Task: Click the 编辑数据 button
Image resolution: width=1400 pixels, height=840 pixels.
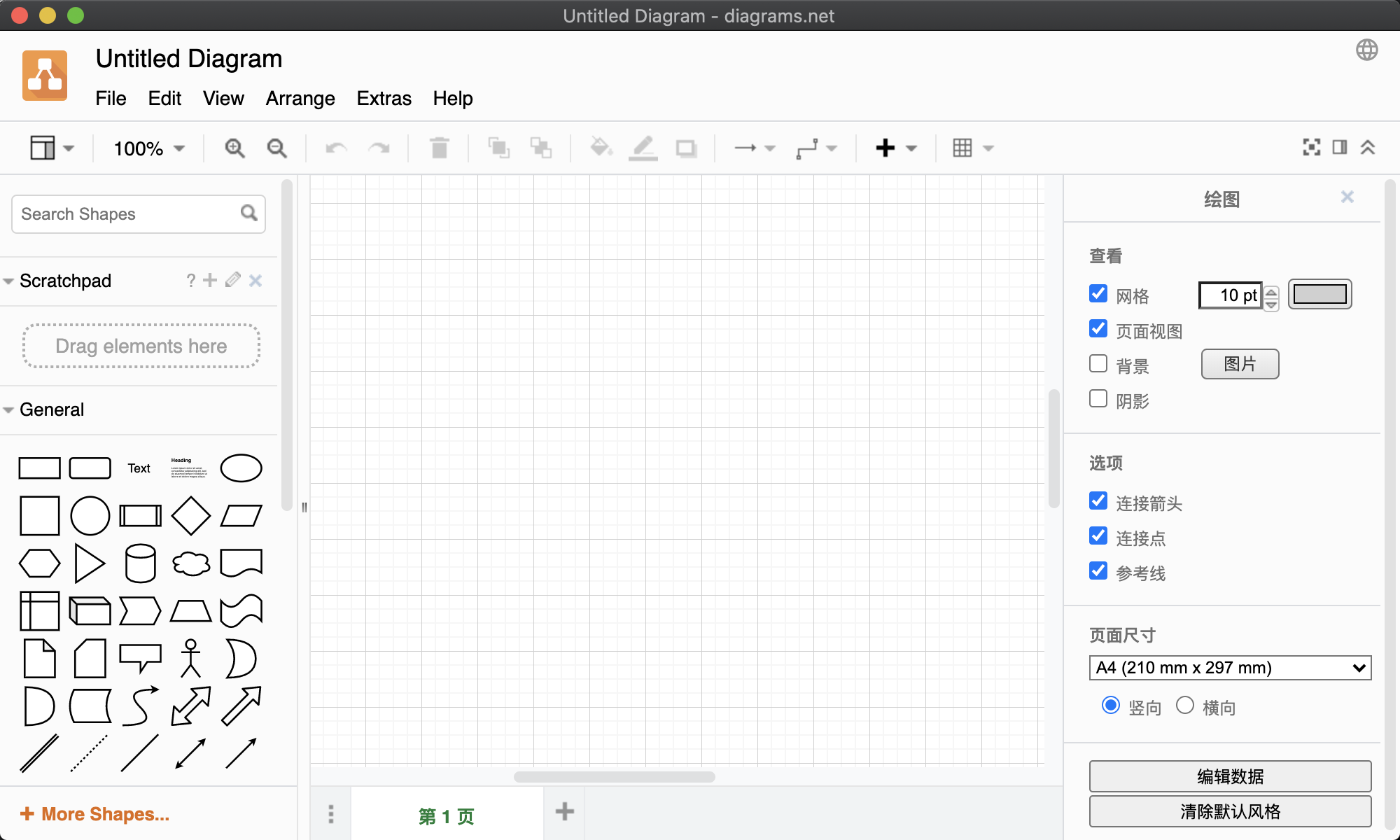Action: 1230,776
